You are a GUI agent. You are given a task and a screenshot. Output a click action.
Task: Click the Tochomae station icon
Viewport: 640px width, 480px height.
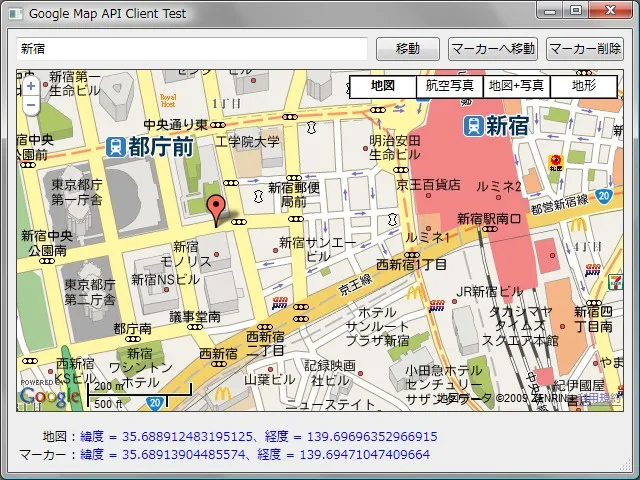[116, 147]
